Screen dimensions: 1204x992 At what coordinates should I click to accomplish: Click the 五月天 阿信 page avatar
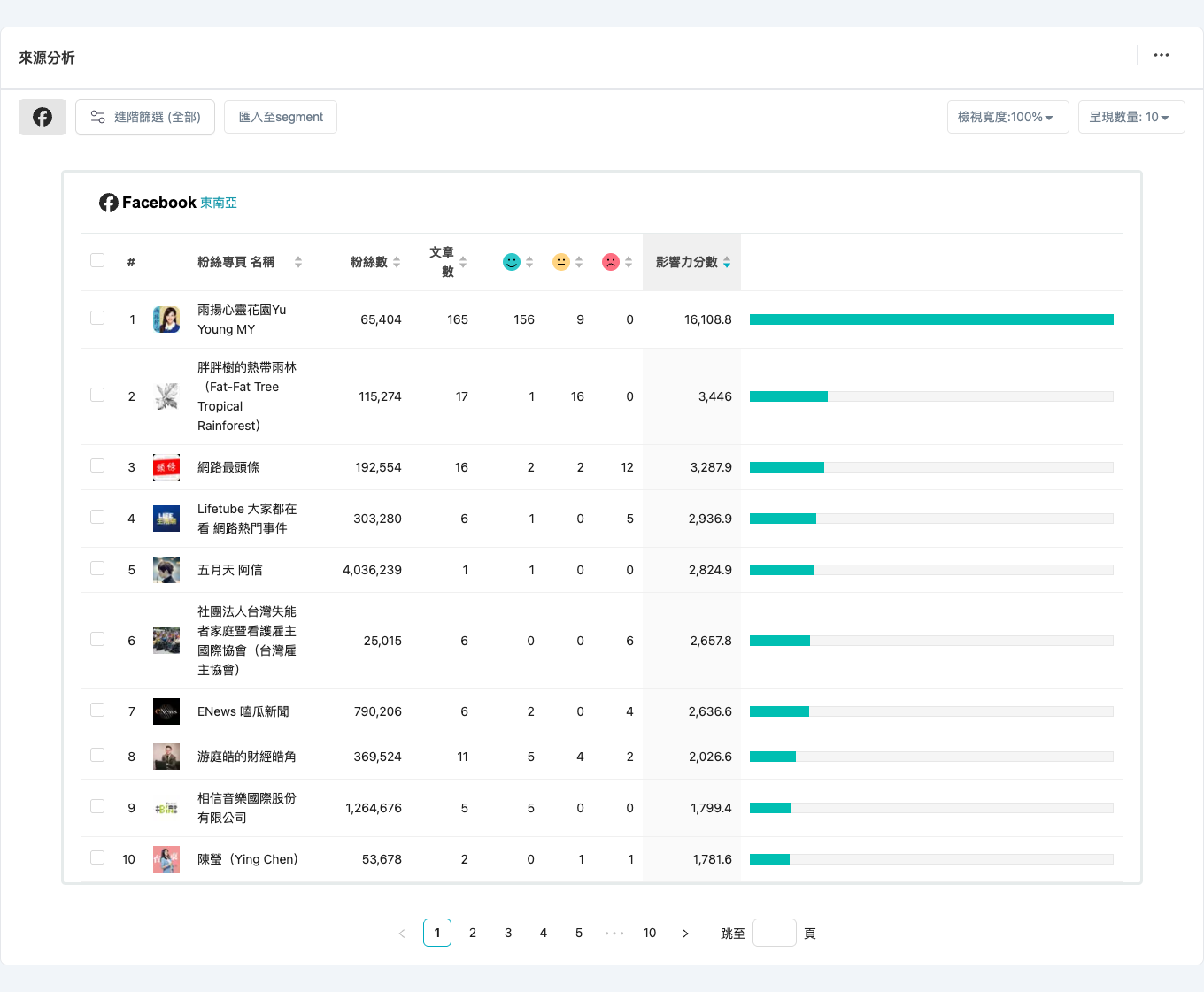click(166, 570)
